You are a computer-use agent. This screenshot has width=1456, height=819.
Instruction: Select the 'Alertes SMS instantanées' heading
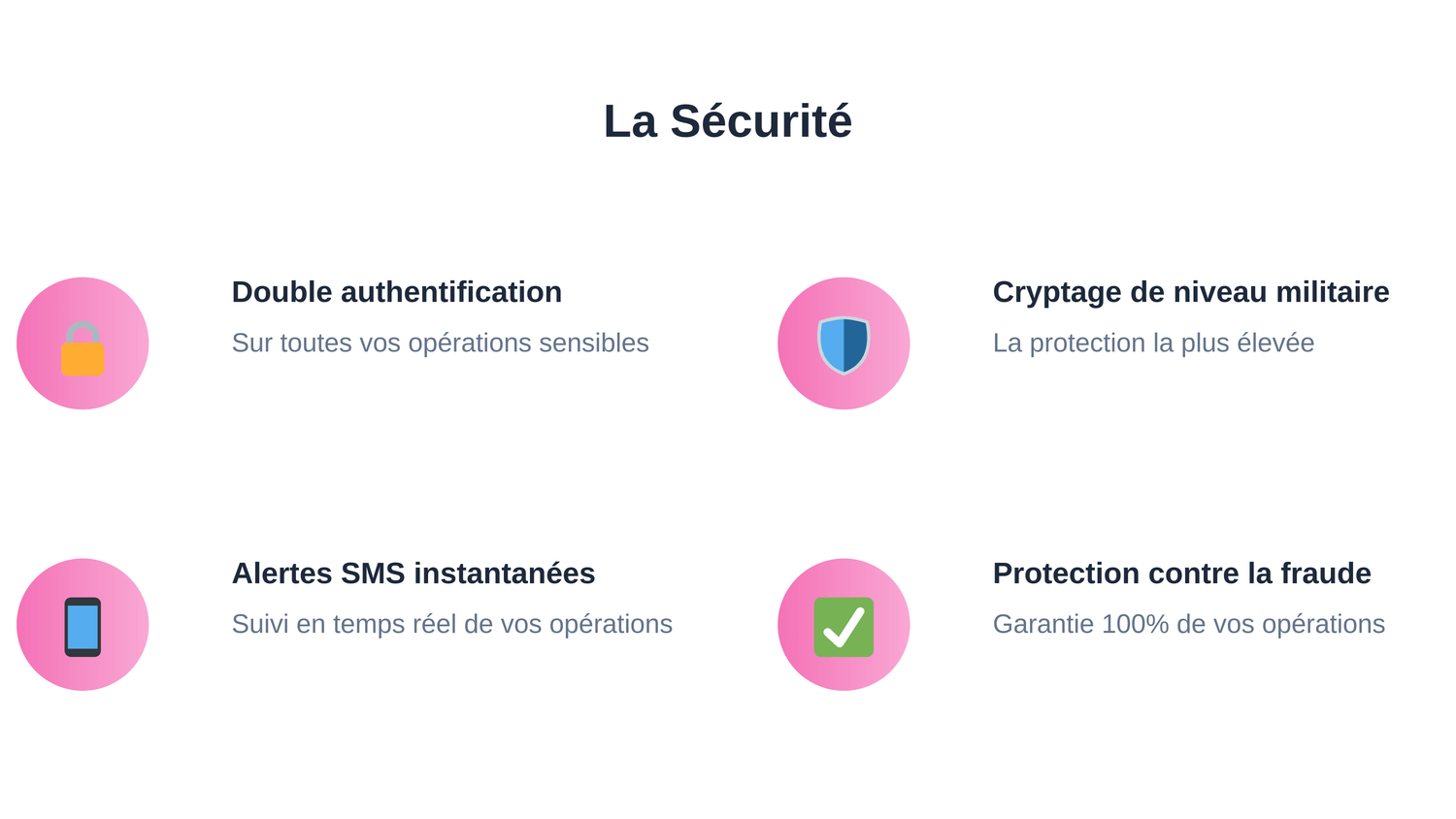[x=413, y=573]
